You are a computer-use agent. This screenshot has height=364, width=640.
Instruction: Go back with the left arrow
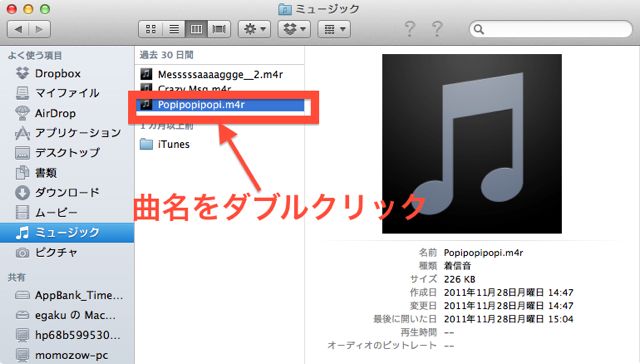[x=18, y=29]
